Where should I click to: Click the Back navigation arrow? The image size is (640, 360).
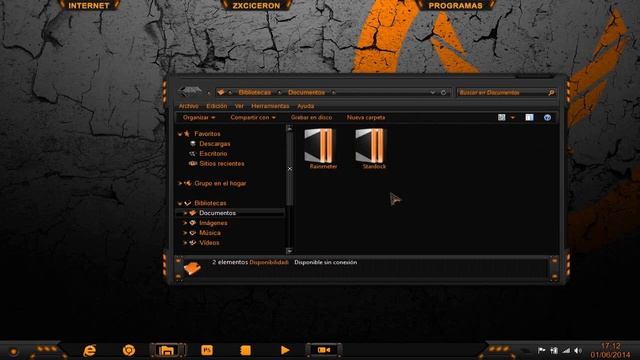[190, 92]
